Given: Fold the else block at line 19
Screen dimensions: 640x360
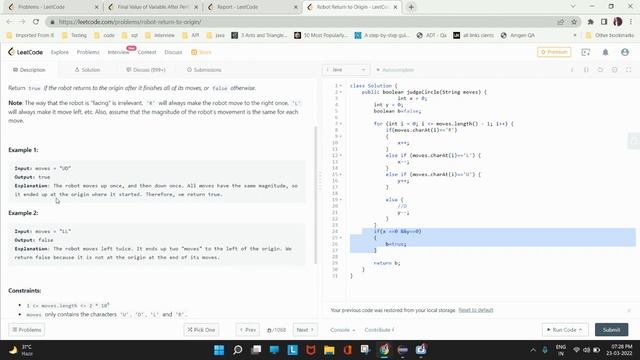Looking at the screenshot, I should pos(341,200).
